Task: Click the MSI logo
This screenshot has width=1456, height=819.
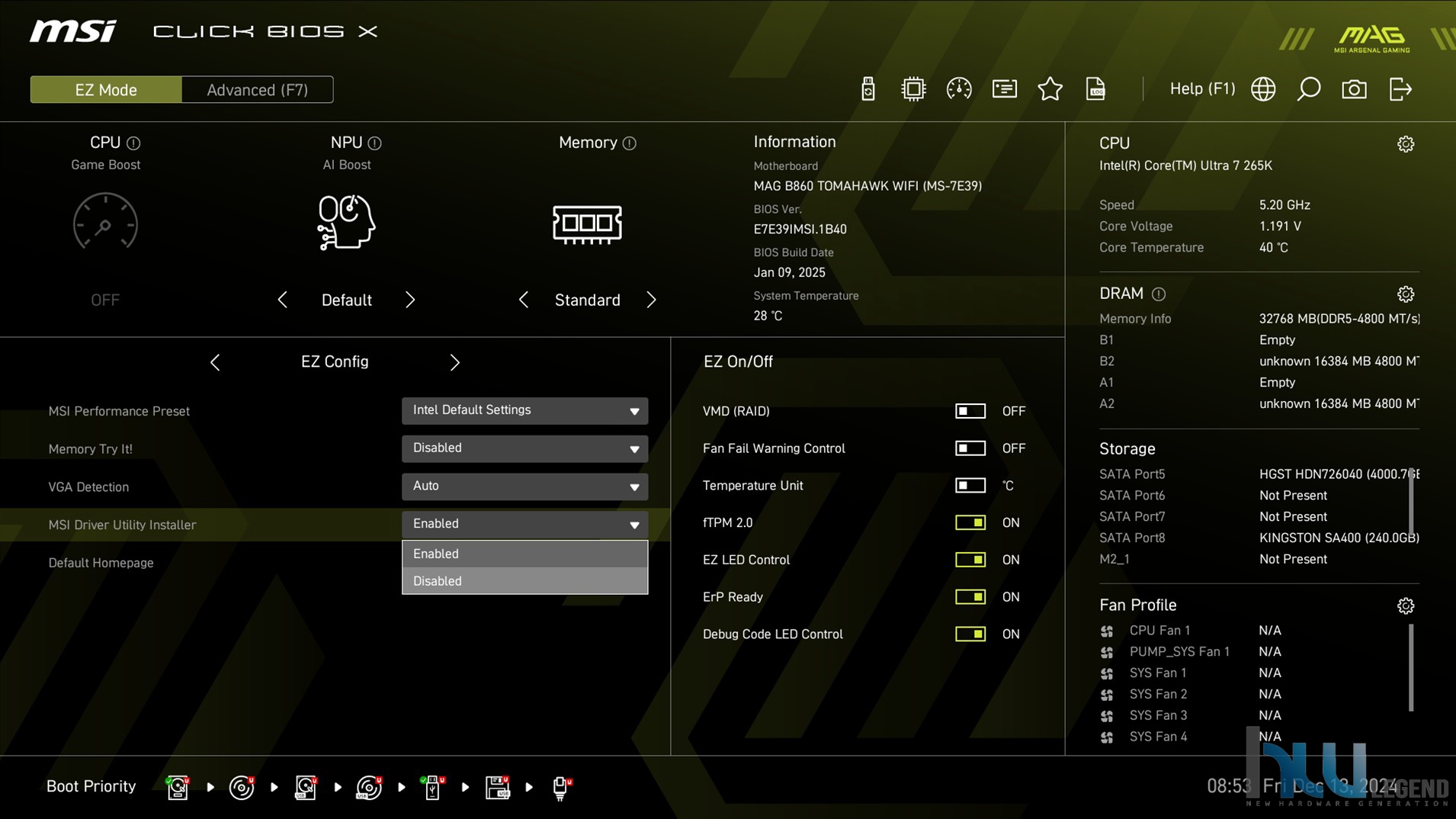Action: [73, 31]
